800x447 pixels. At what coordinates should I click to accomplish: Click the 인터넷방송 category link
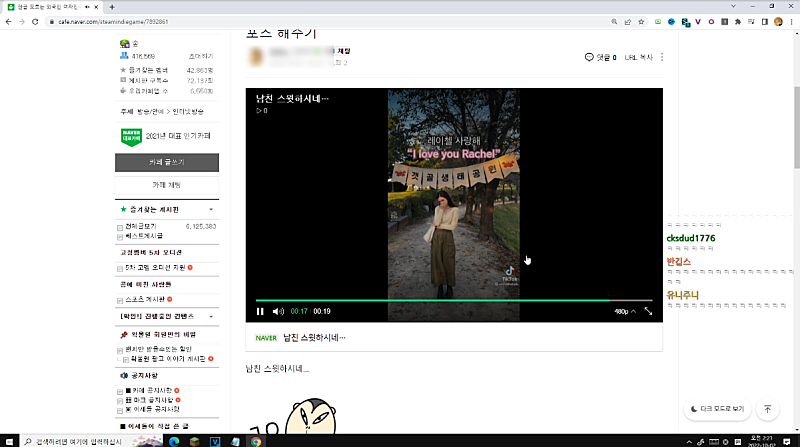point(188,111)
